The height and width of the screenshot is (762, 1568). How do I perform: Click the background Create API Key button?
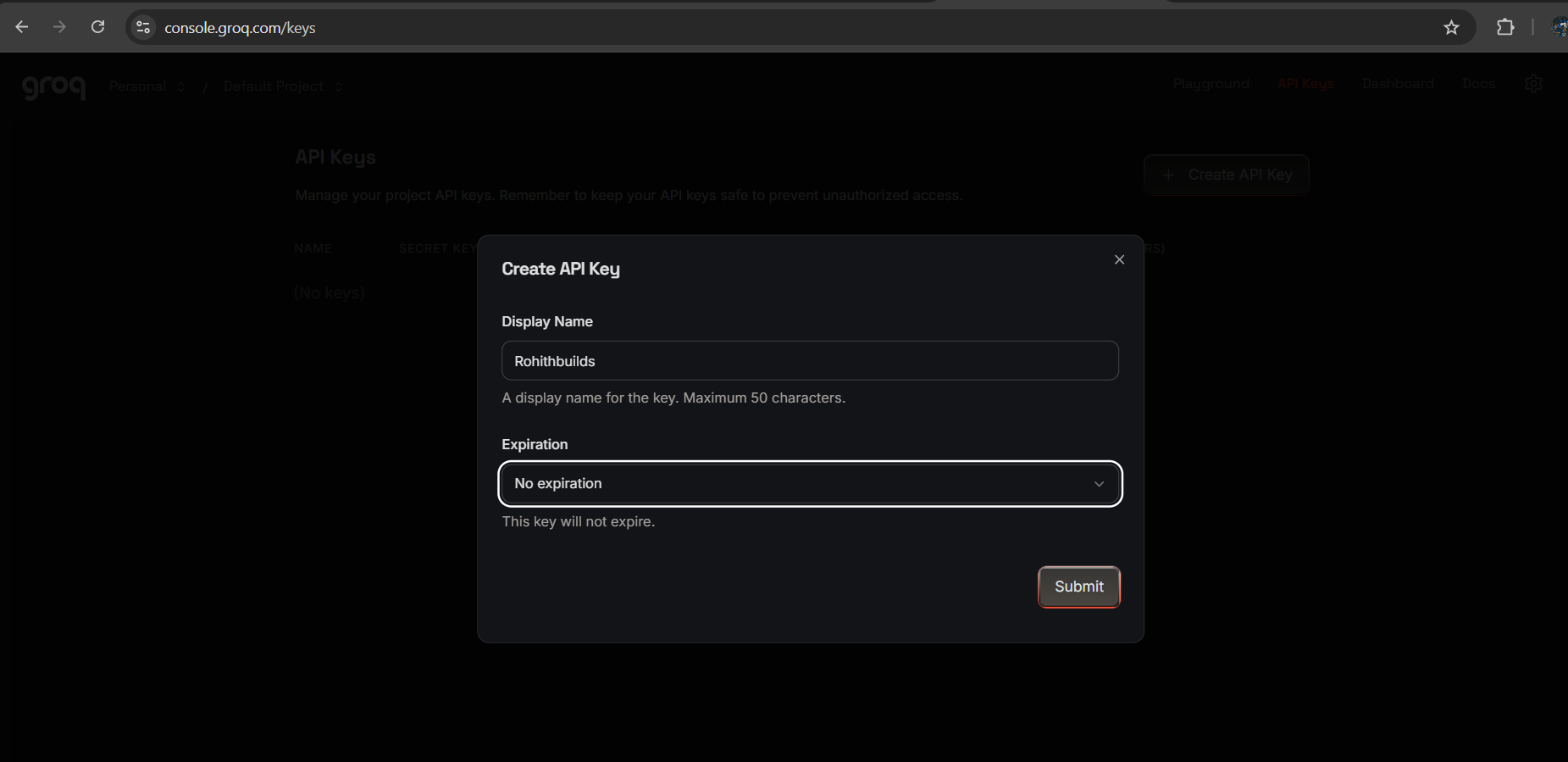pos(1227,175)
